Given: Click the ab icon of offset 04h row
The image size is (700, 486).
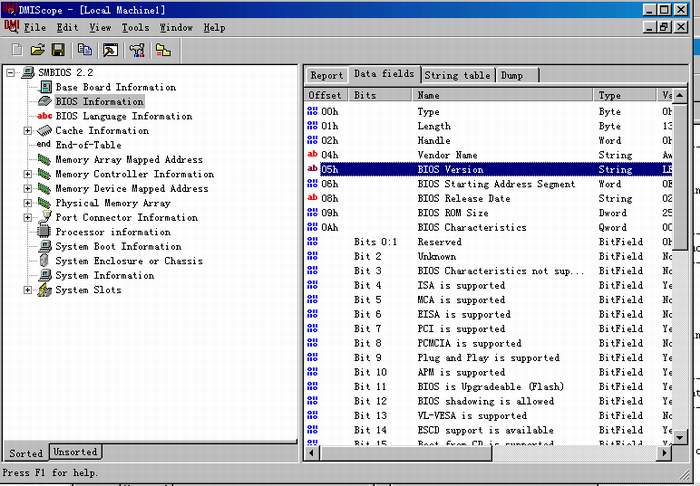Looking at the screenshot, I should [312, 154].
